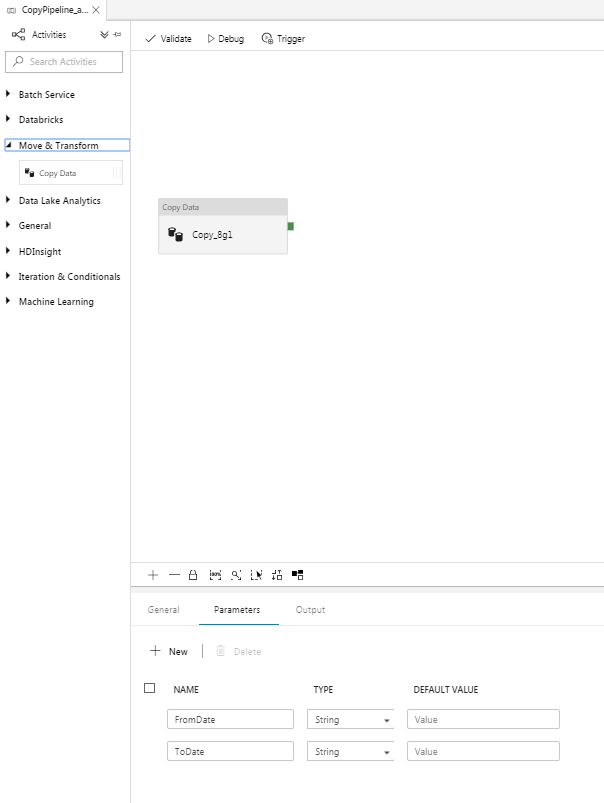Click the pin Activities pane icon
This screenshot has height=803, width=604.
pos(117,34)
